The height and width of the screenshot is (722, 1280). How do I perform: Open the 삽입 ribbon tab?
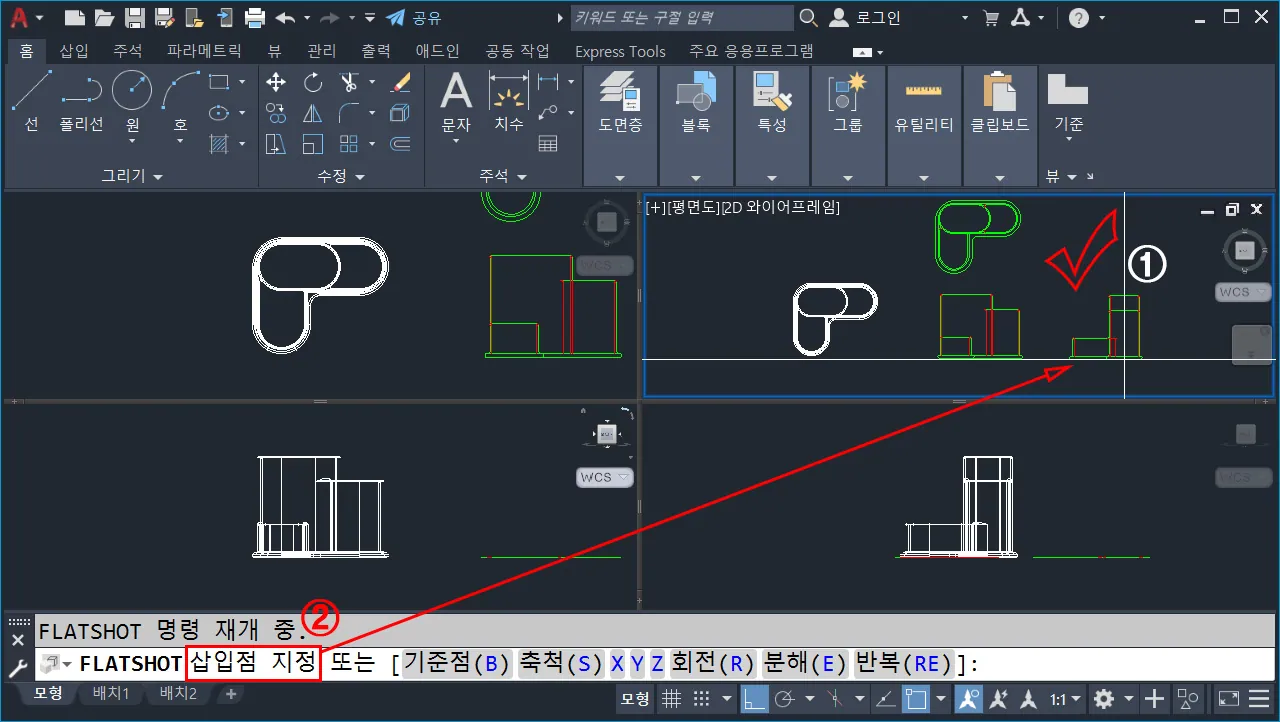pos(74,51)
